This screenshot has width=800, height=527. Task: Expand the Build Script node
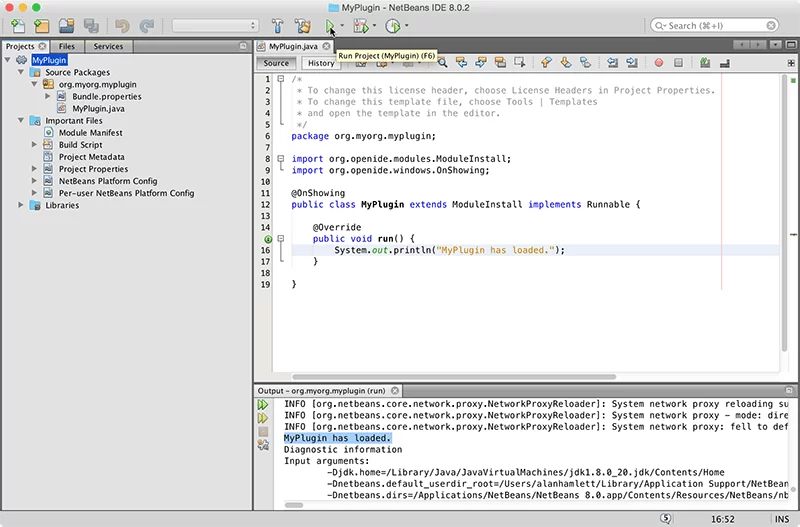[x=34, y=144]
